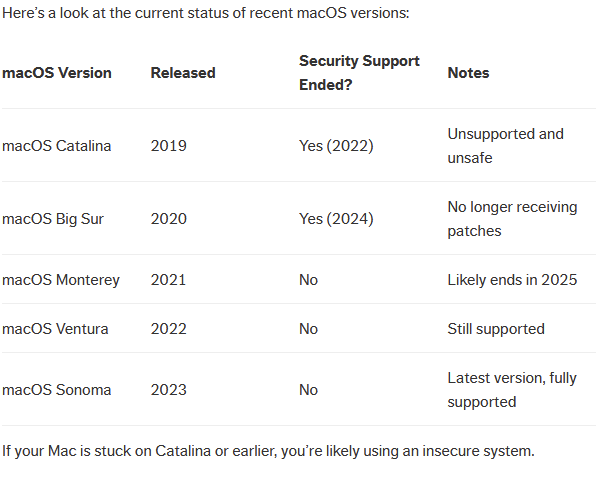
Task: Click the 'Likely ends in 2025' note
Action: (512, 280)
